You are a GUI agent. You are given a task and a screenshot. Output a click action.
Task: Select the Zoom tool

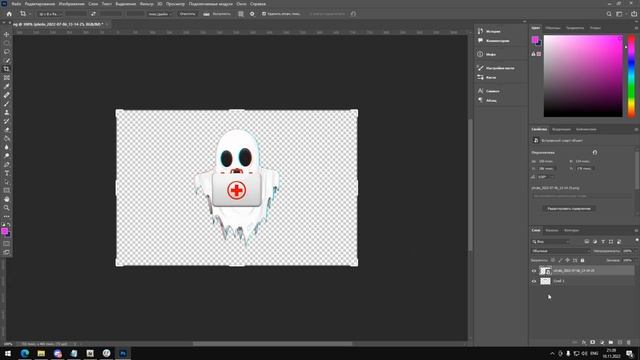click(x=7, y=208)
